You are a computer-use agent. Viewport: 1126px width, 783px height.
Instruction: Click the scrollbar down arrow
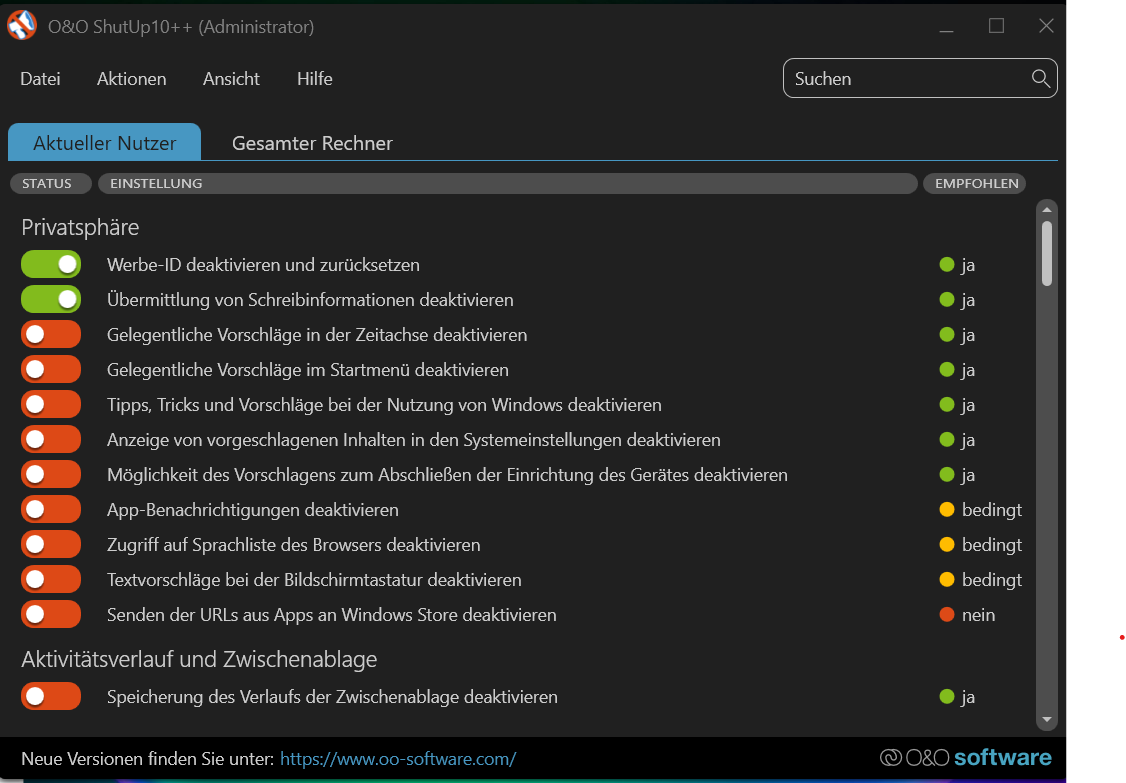click(1047, 719)
